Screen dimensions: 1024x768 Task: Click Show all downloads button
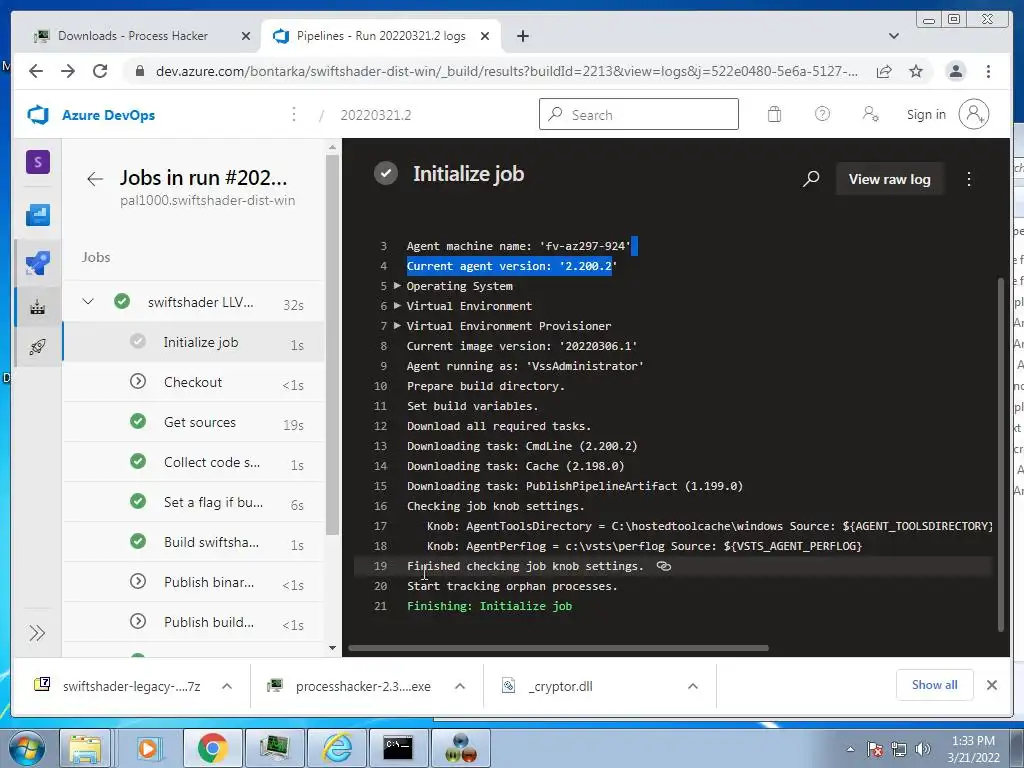(x=935, y=684)
